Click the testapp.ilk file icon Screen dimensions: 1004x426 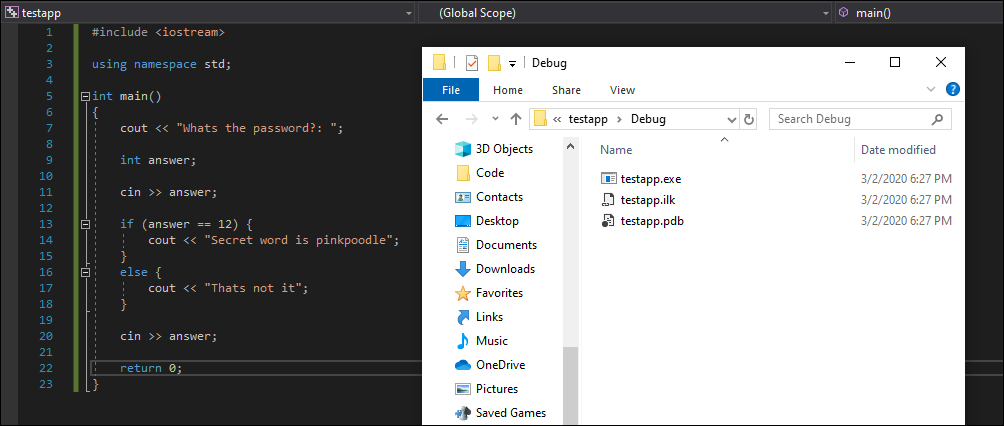click(x=608, y=200)
